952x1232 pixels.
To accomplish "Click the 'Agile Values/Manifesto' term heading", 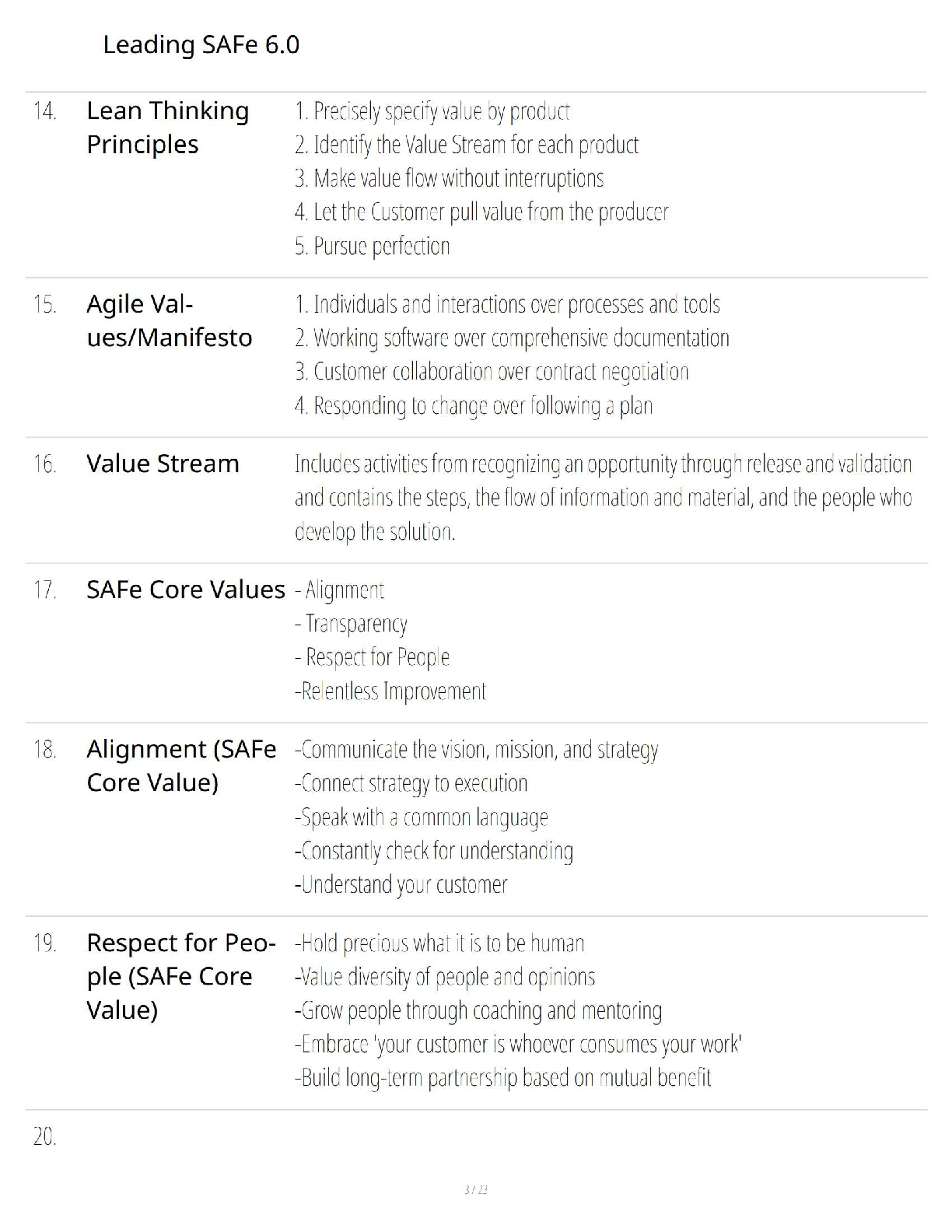I will coord(169,320).
